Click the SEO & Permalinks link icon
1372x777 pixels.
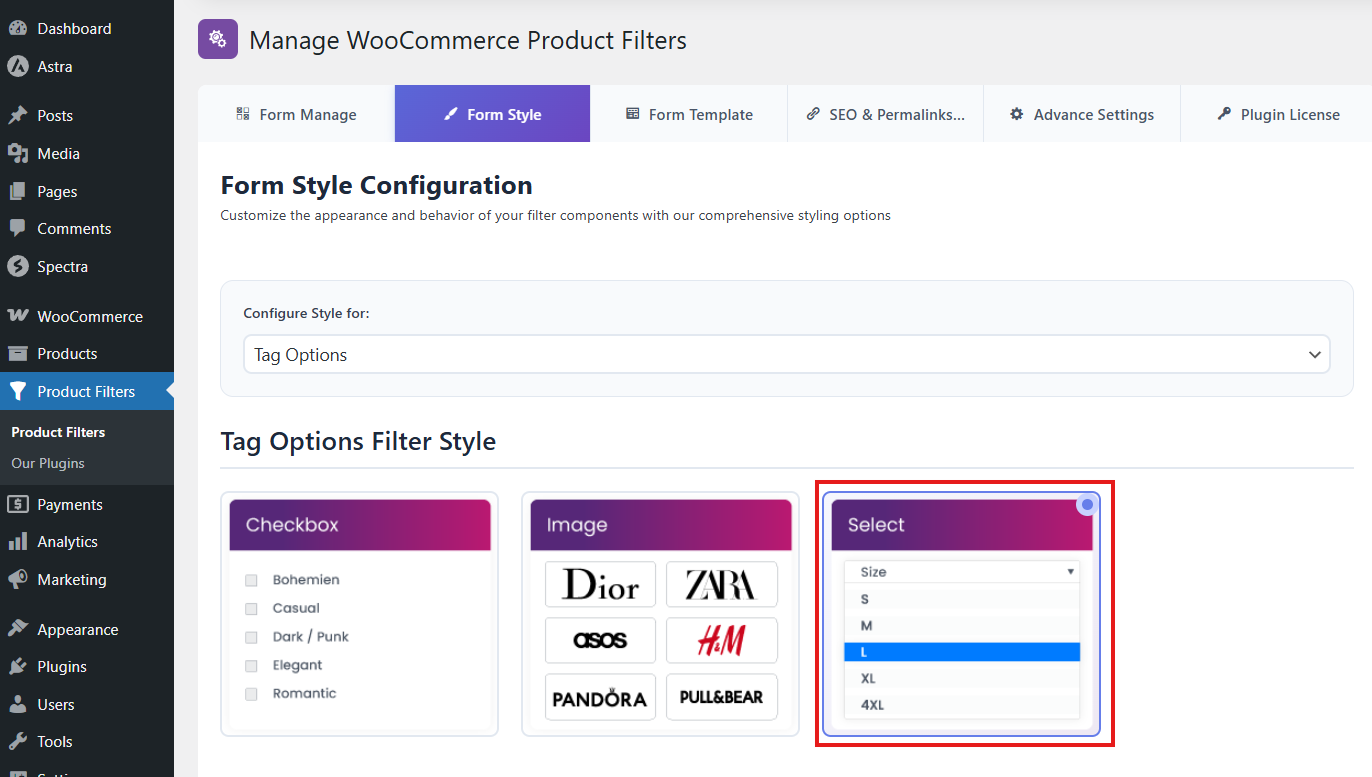coord(813,114)
